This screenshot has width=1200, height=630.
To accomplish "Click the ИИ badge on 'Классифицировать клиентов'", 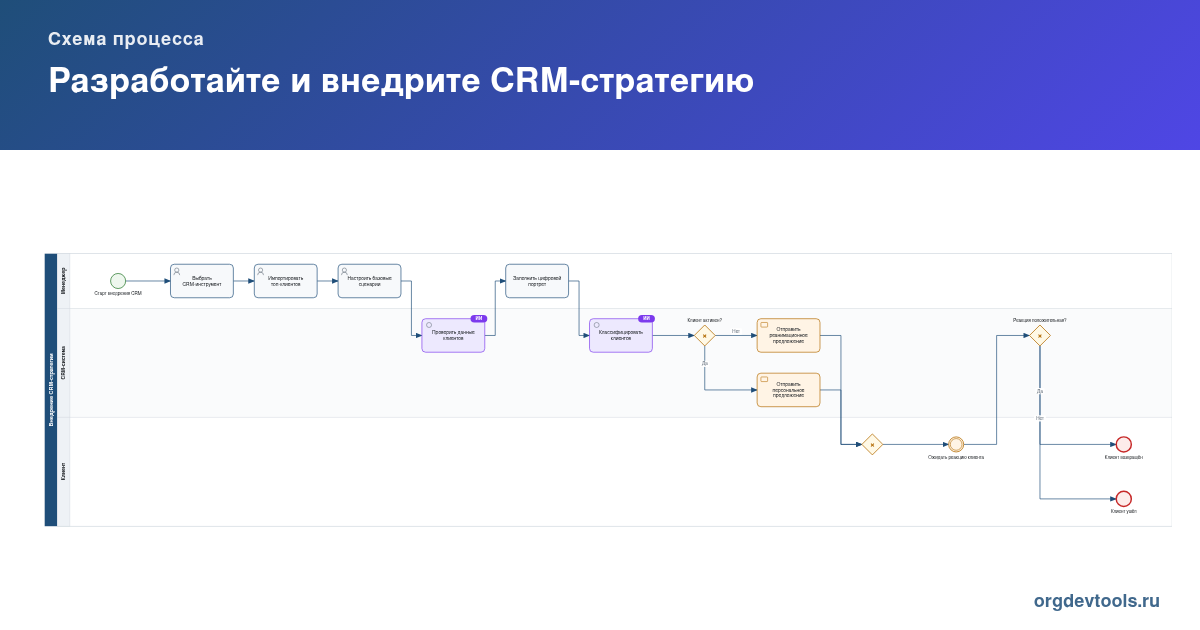I will click(646, 318).
